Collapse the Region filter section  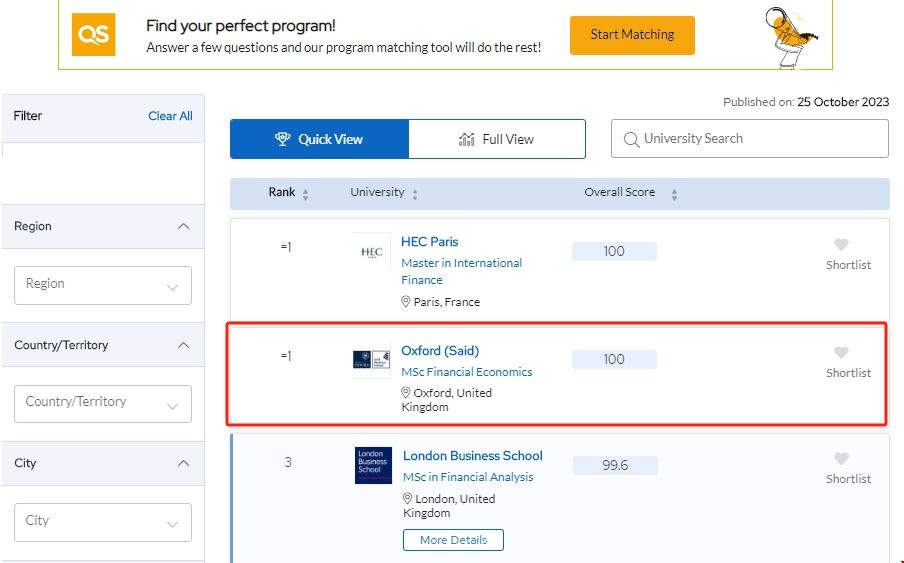183,227
